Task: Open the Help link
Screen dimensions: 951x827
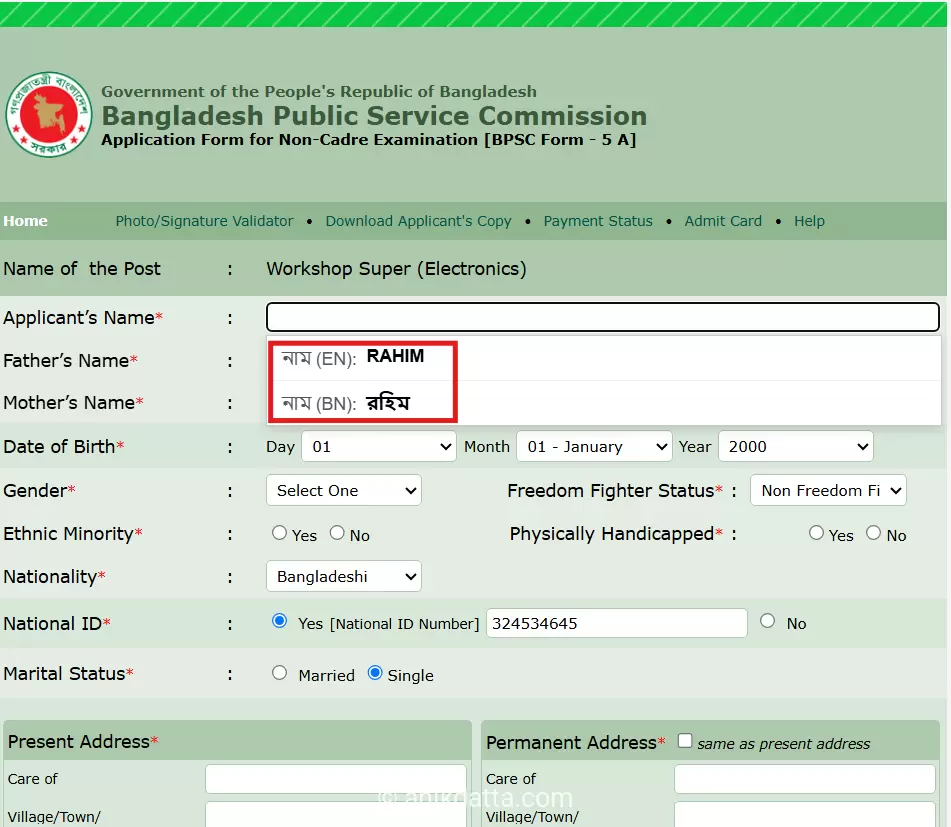Action: 809,221
